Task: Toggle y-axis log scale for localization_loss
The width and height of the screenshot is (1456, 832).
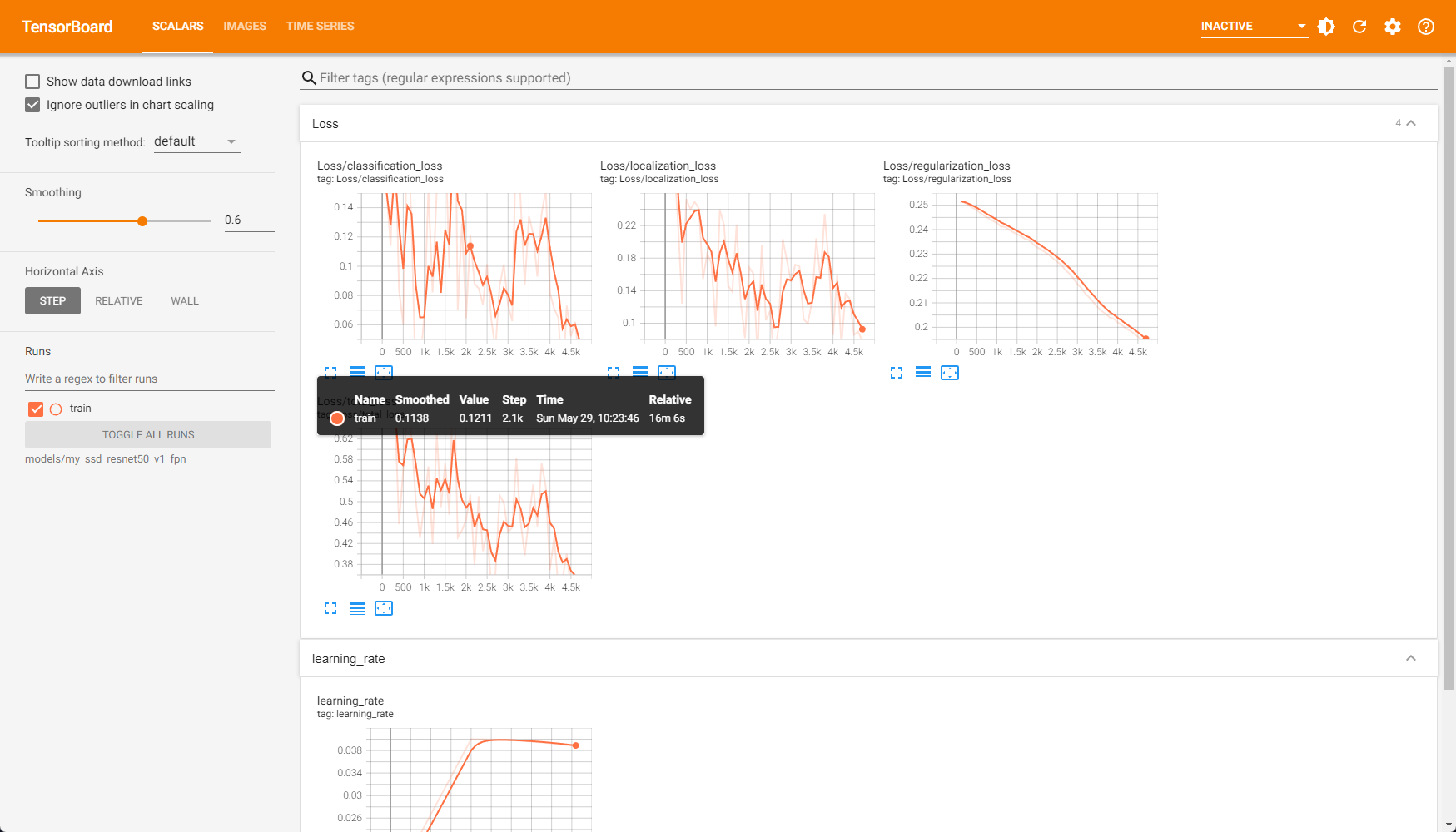Action: [x=640, y=373]
